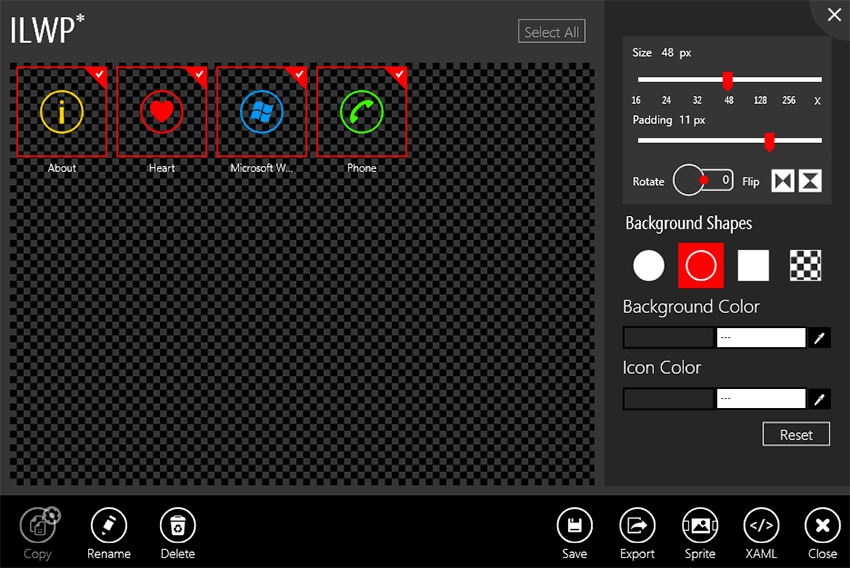Set size to 32 on scale
This screenshot has width=850, height=568.
click(x=697, y=100)
